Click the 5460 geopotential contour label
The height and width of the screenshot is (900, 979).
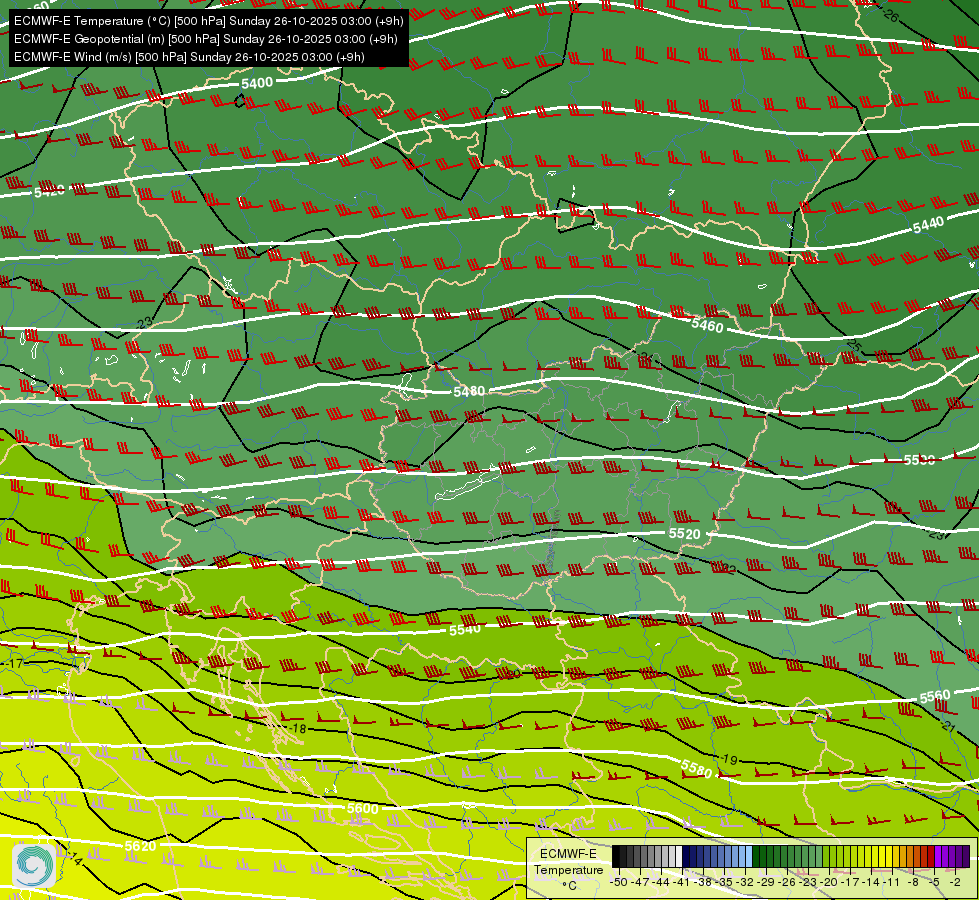click(707, 325)
